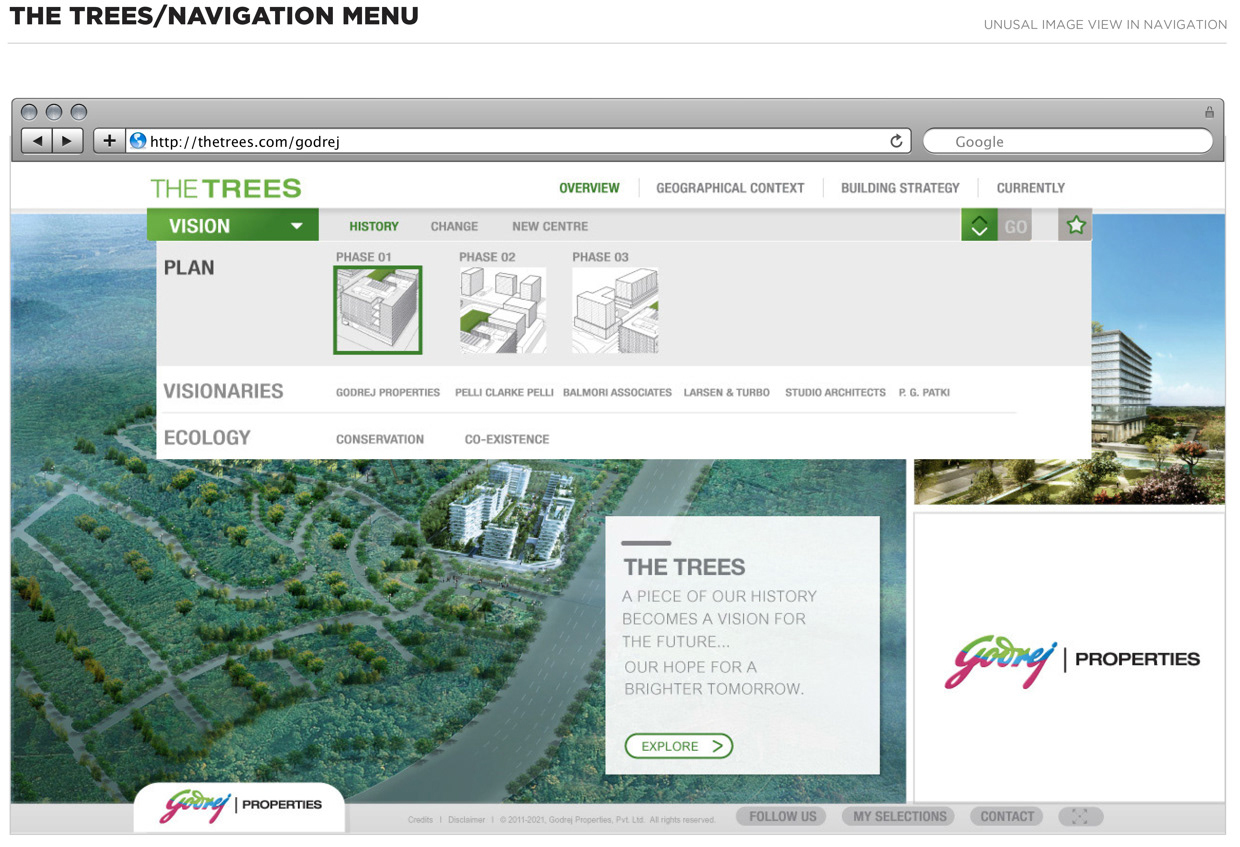Select the Change submenu item
Screen dimensions: 1240x847
454,227
